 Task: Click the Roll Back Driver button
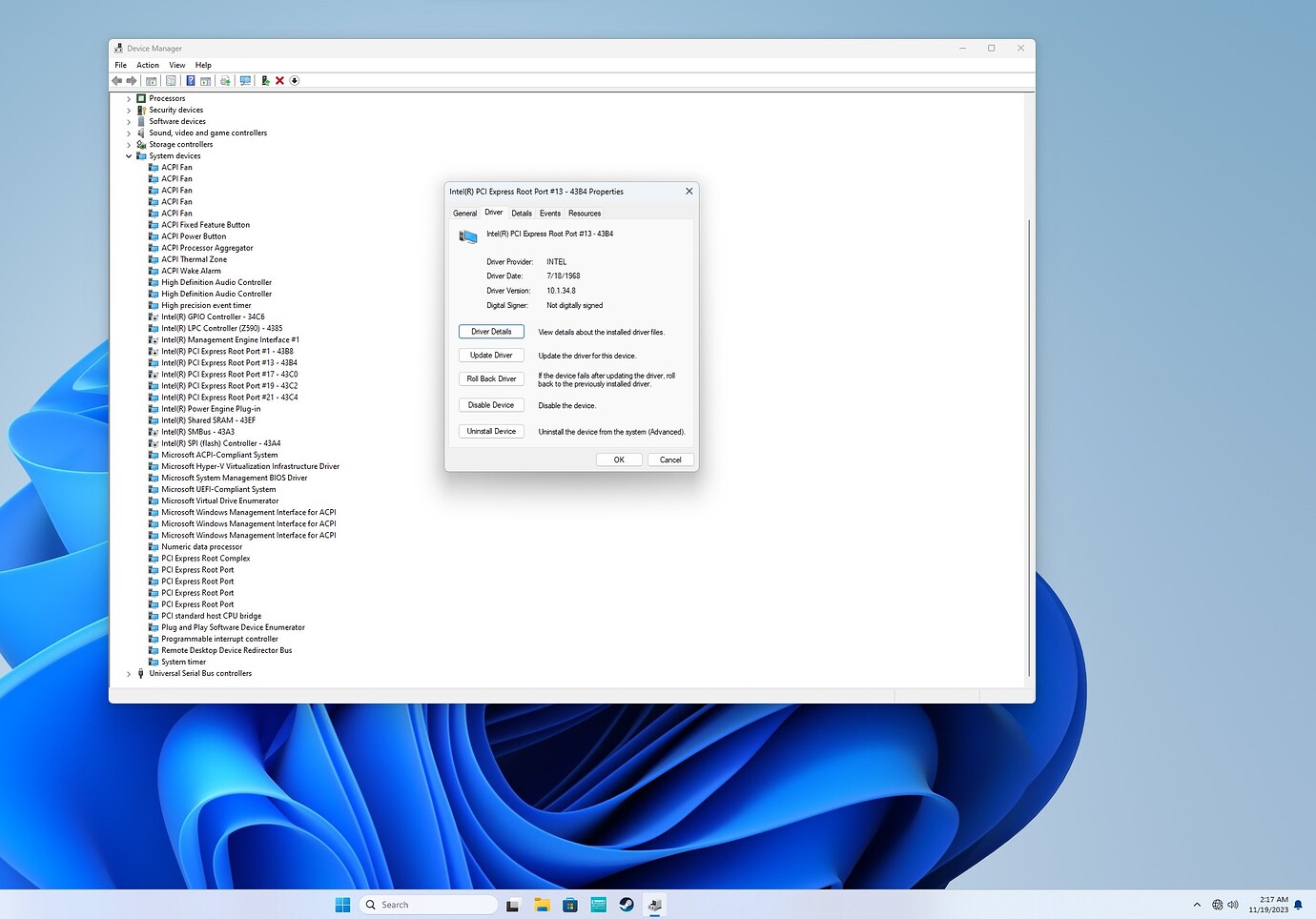(490, 378)
